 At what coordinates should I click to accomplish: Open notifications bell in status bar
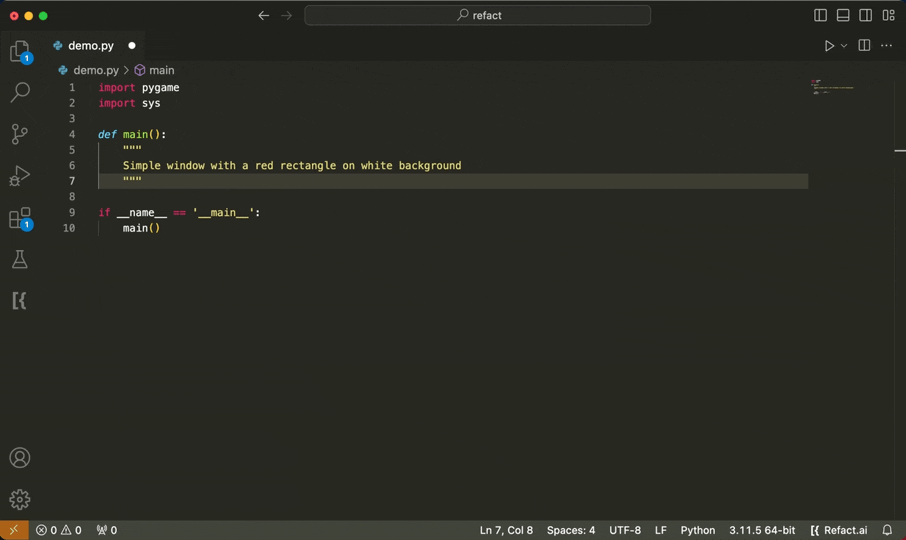888,530
